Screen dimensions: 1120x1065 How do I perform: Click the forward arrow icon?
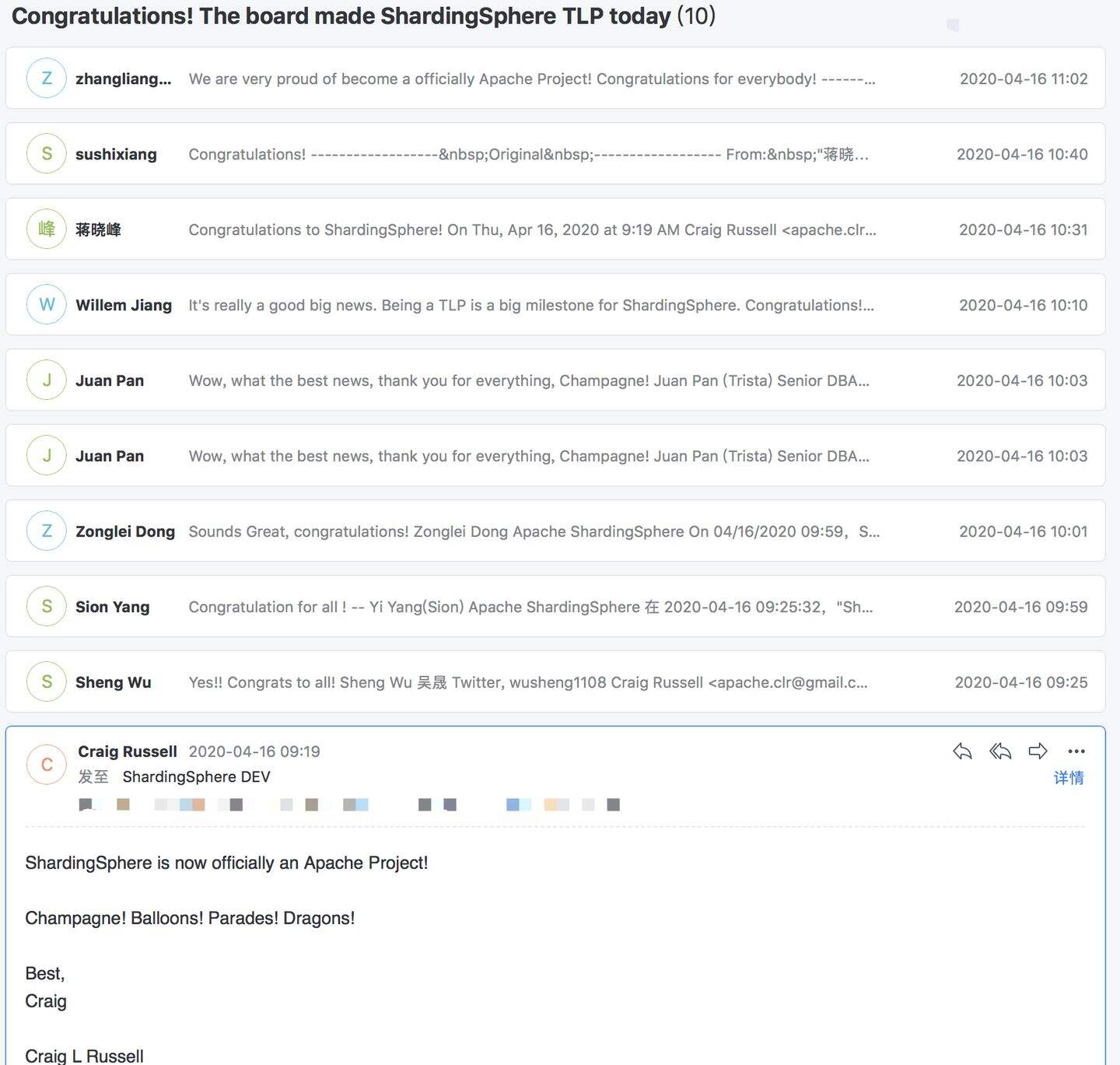tap(1038, 751)
